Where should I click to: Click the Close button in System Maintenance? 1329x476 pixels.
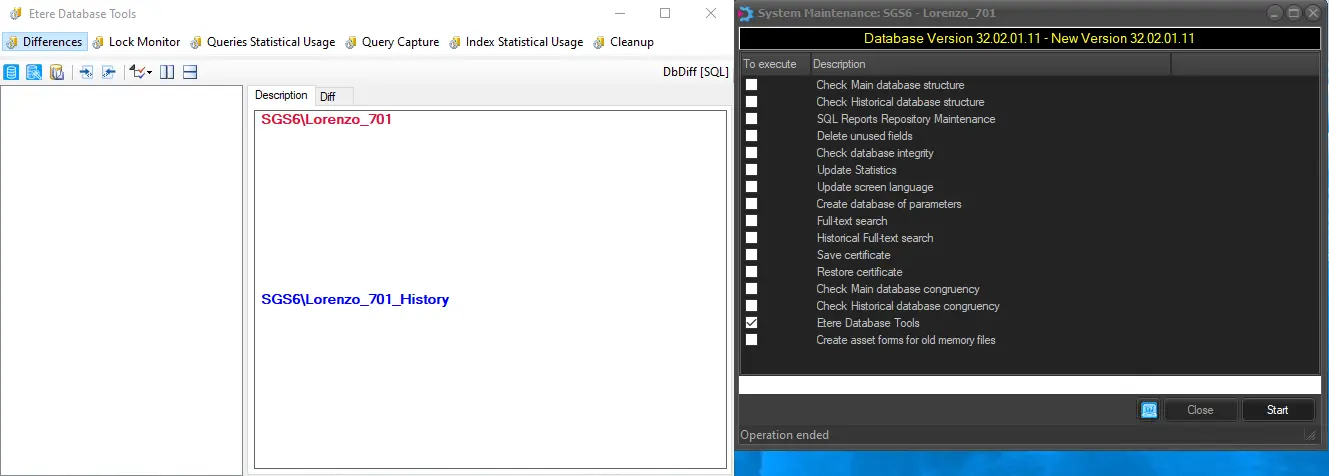[x=1200, y=410]
